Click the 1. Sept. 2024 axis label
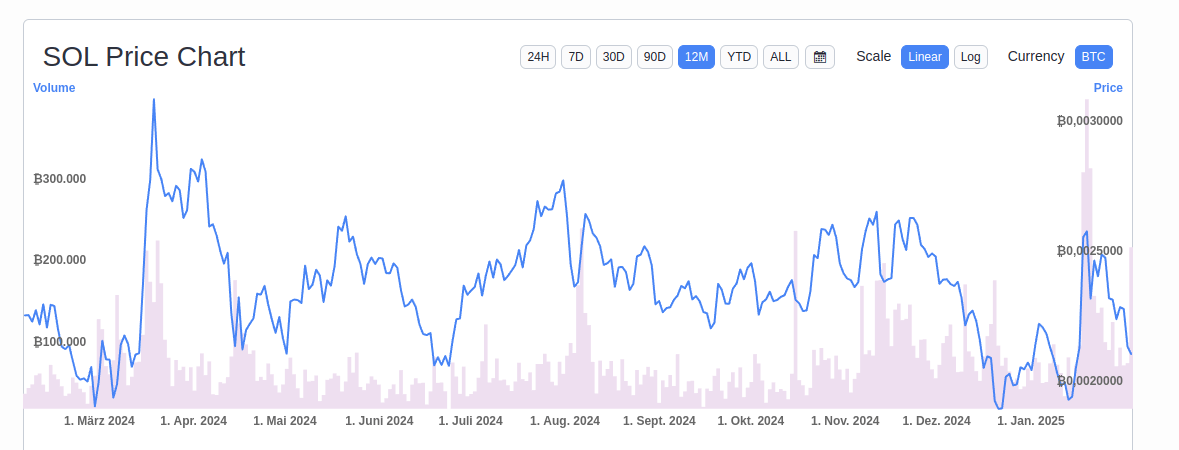The image size is (1179, 450). 659,421
